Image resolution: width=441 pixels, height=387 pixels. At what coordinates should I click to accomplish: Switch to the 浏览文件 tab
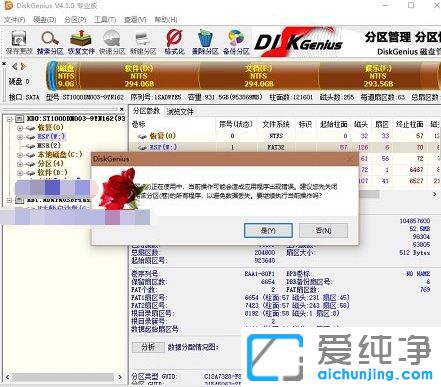coord(180,111)
